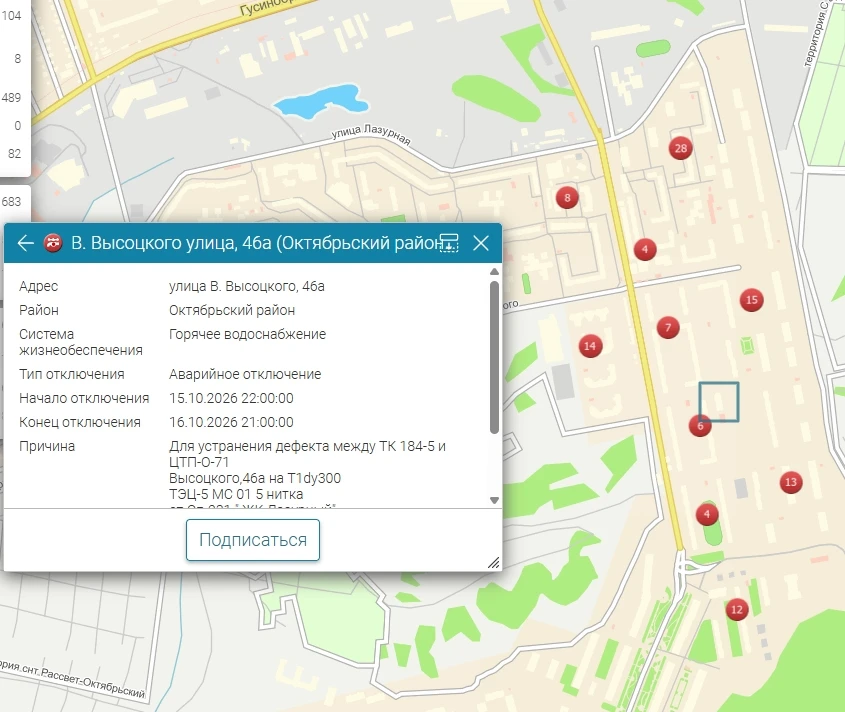Subscribe via the Подписаться button

coord(253,540)
